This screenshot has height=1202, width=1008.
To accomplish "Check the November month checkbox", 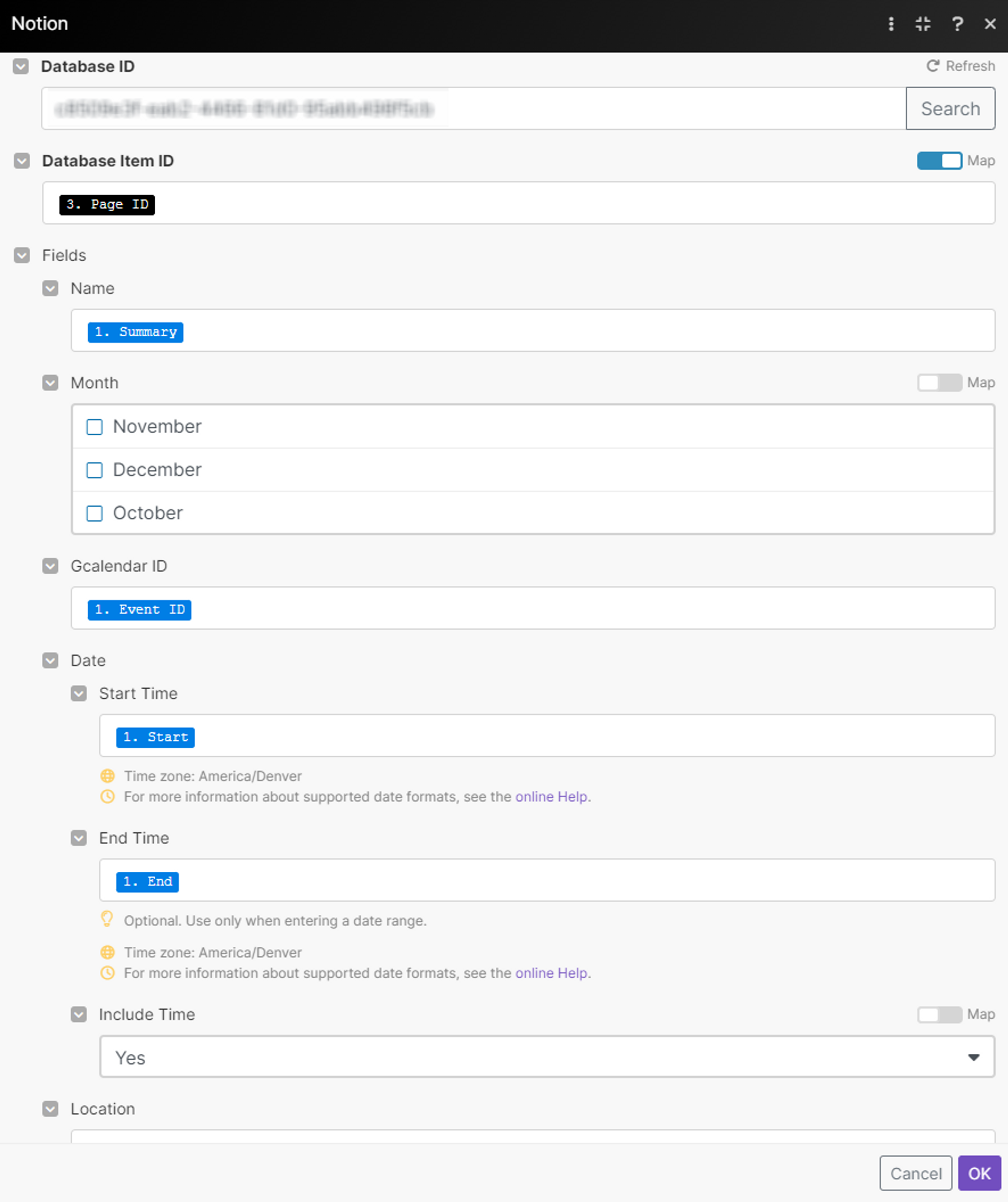I will tap(94, 427).
